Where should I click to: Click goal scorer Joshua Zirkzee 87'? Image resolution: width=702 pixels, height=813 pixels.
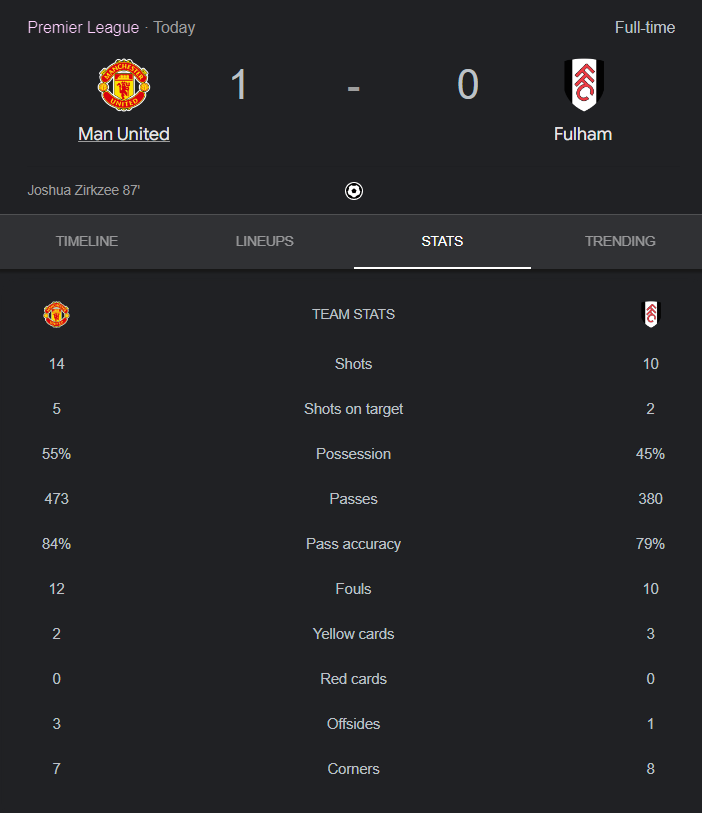84,190
